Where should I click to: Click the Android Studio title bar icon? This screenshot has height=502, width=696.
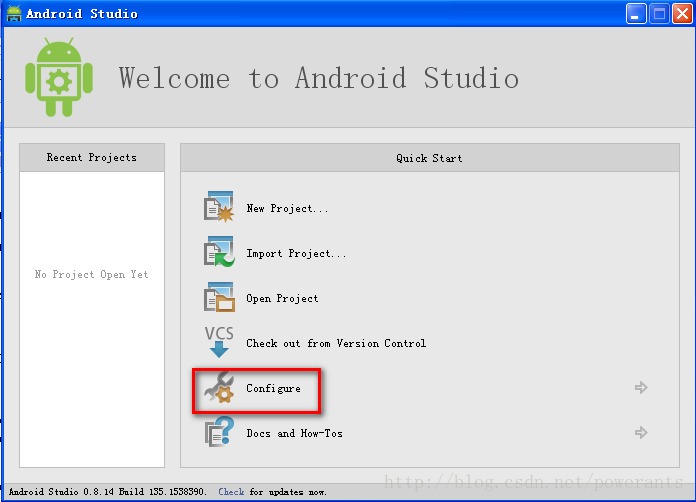[x=14, y=13]
